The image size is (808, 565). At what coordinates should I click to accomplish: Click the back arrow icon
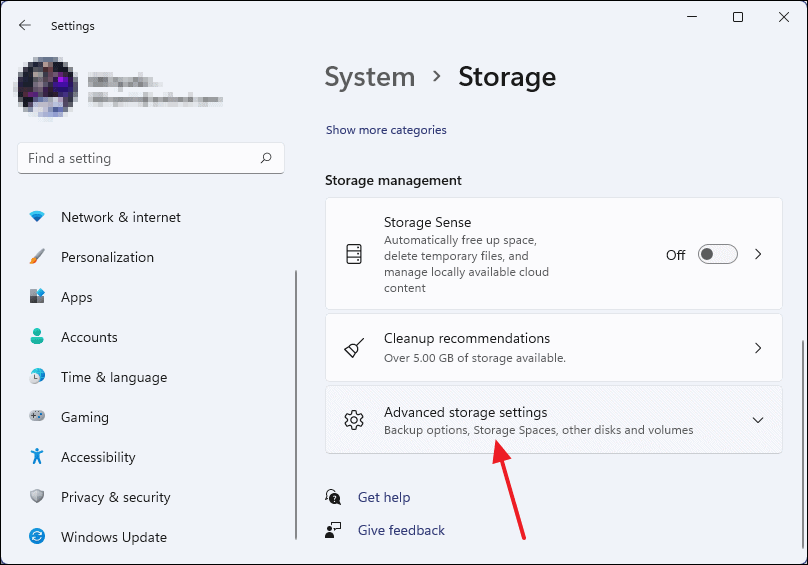click(x=25, y=25)
